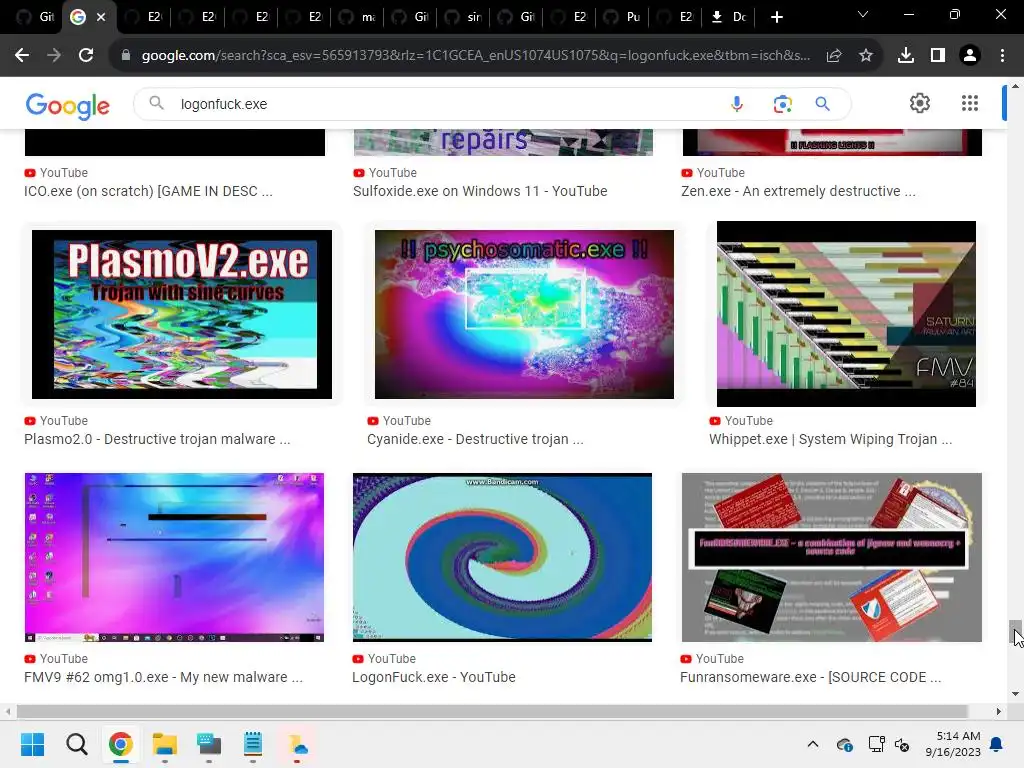Image resolution: width=1024 pixels, height=768 pixels.
Task: Click the vertical scrollbar up arrow
Action: tap(1015, 86)
